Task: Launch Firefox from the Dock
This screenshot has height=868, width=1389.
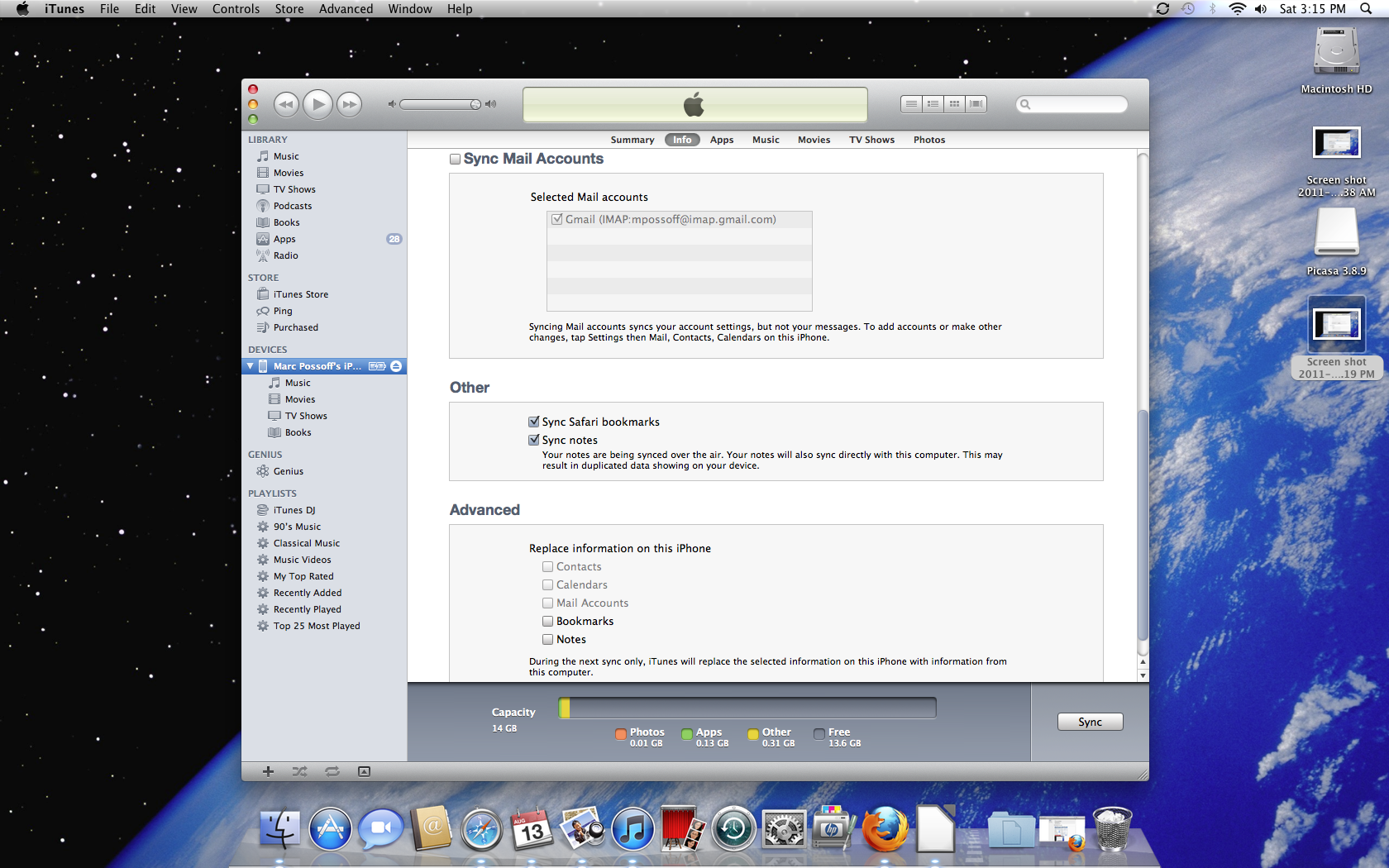Action: (x=885, y=829)
